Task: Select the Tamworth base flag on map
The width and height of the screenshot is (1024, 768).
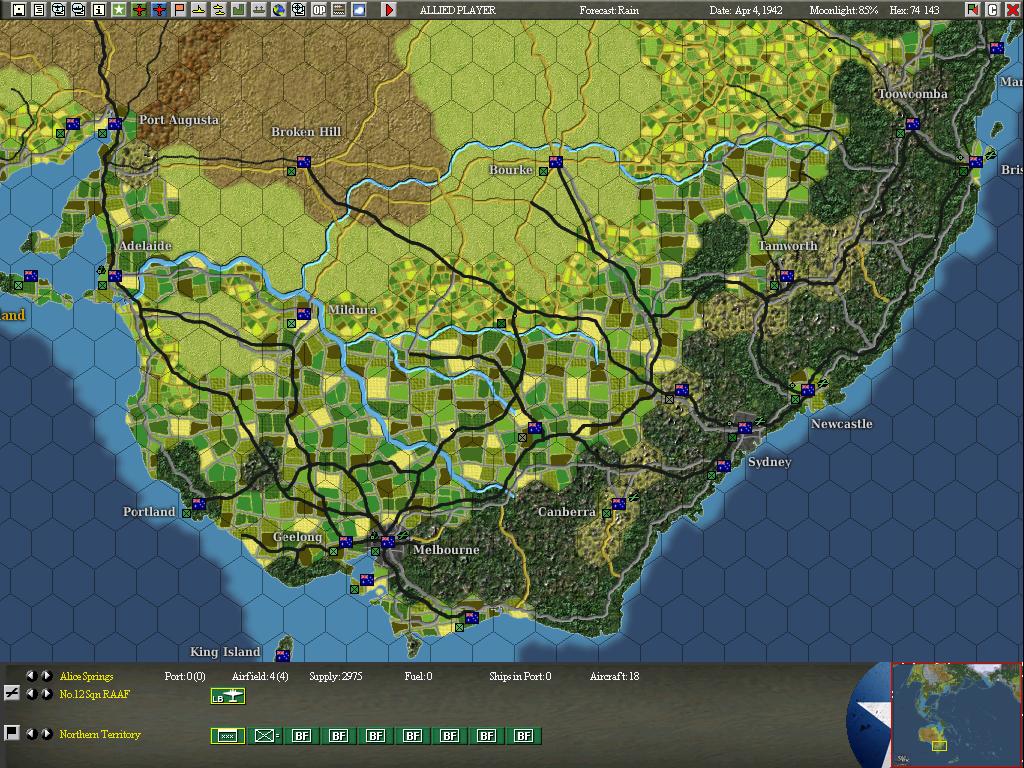Action: (x=787, y=276)
